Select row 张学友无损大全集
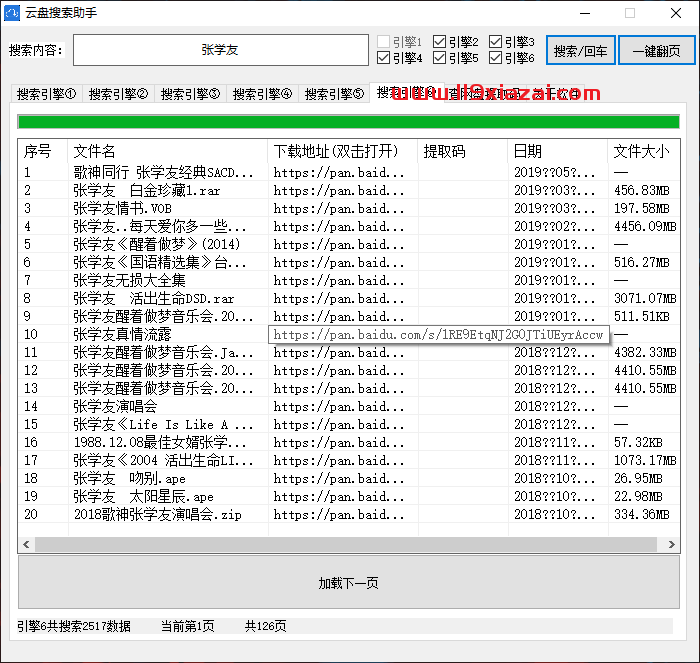 pyautogui.click(x=349, y=280)
